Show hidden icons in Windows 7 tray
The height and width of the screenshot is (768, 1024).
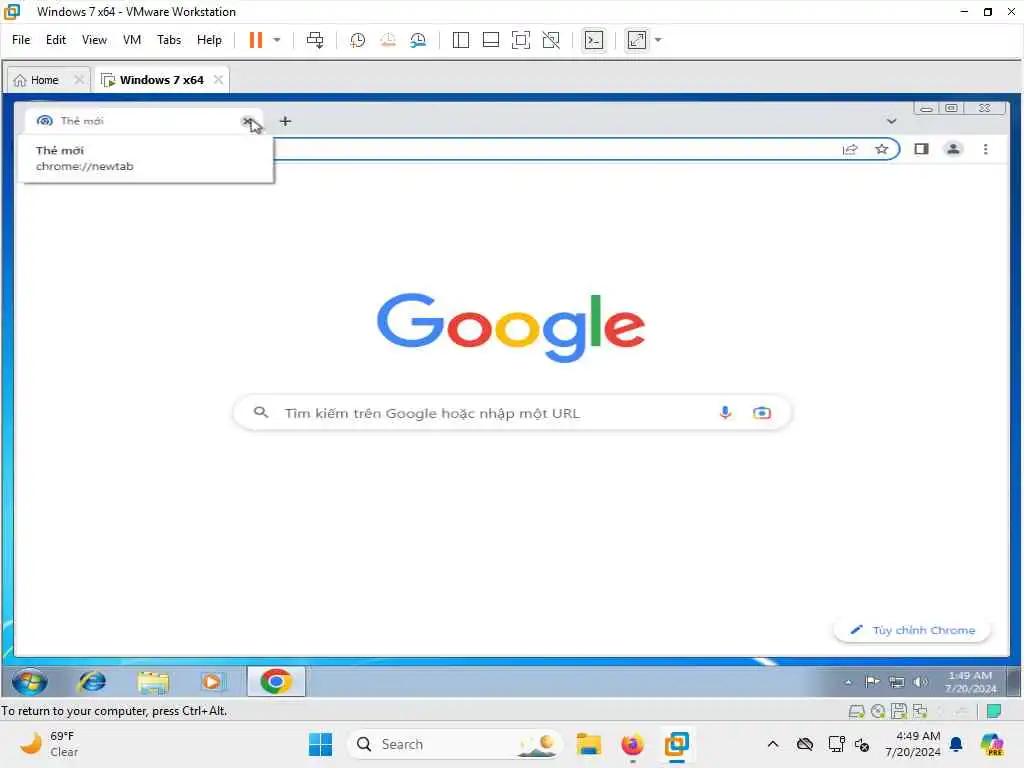coord(848,682)
